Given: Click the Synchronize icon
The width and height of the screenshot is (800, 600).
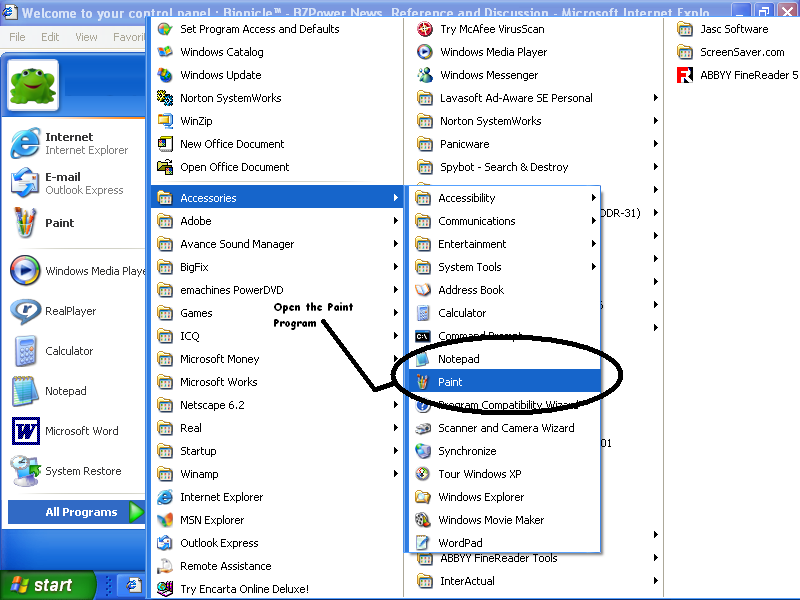Looking at the screenshot, I should click(422, 451).
